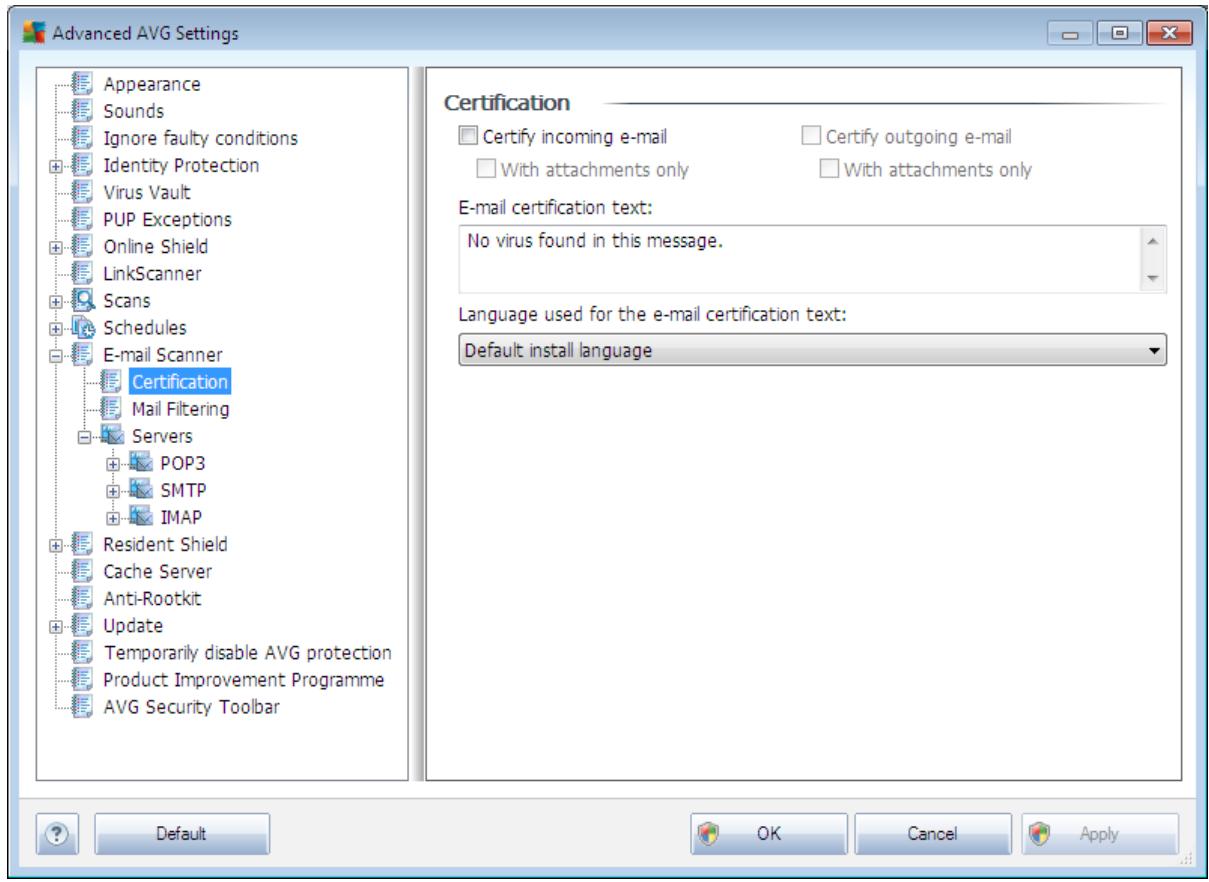Enable Certify incoming e-mail checkbox
The image size is (1209, 882).
point(467,137)
